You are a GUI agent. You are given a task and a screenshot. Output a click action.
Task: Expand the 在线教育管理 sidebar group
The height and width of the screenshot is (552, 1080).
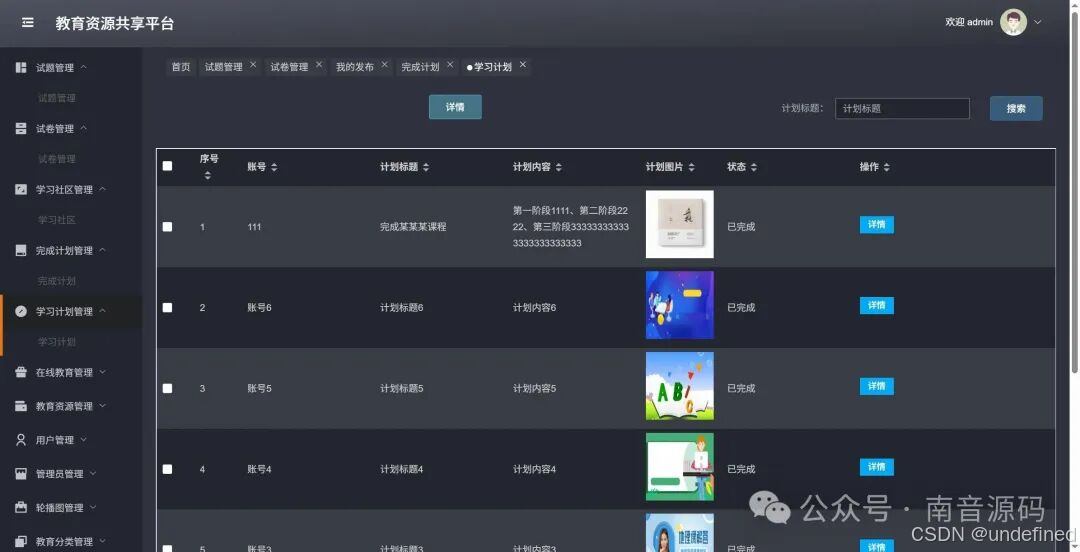(x=103, y=371)
